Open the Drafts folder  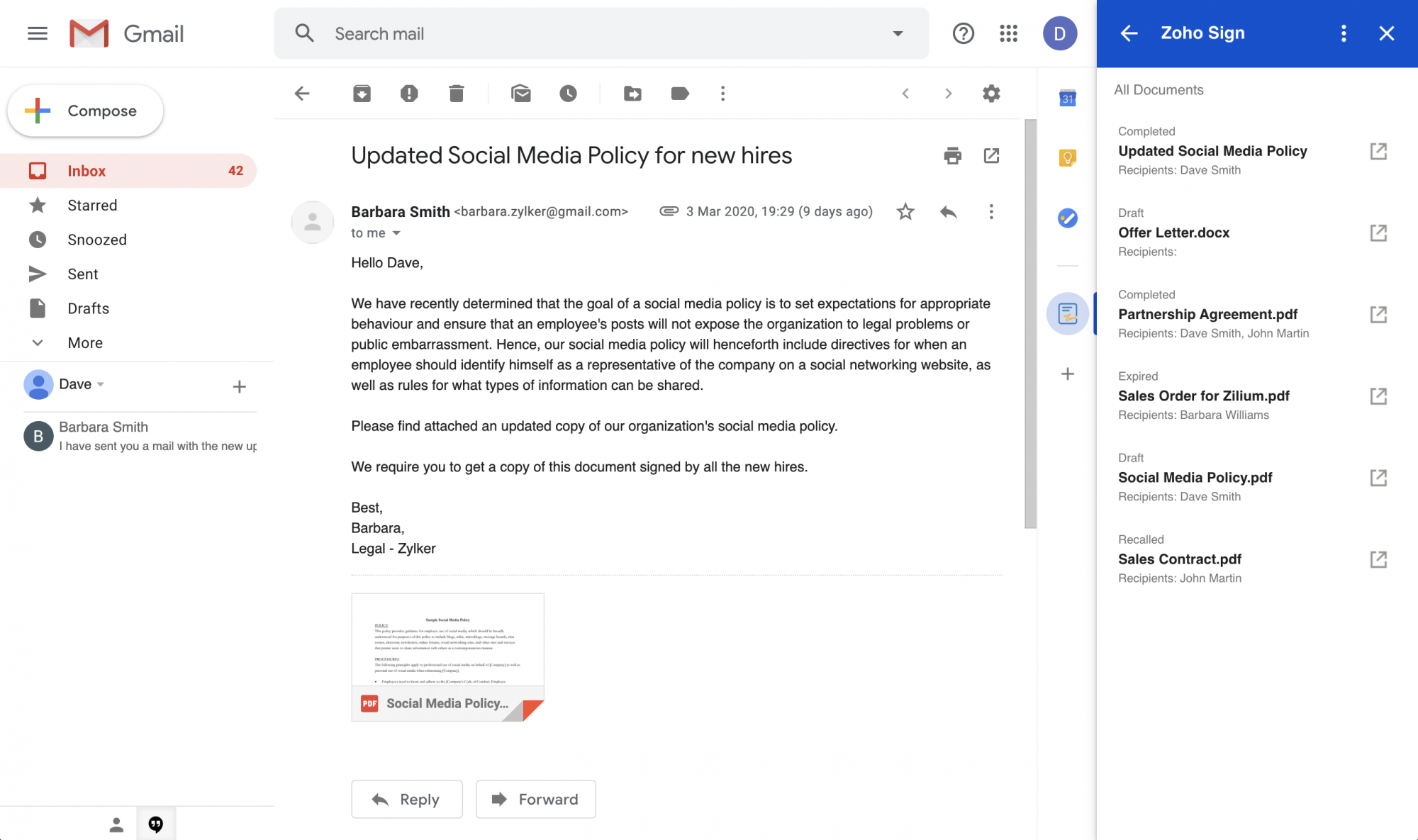click(88, 308)
